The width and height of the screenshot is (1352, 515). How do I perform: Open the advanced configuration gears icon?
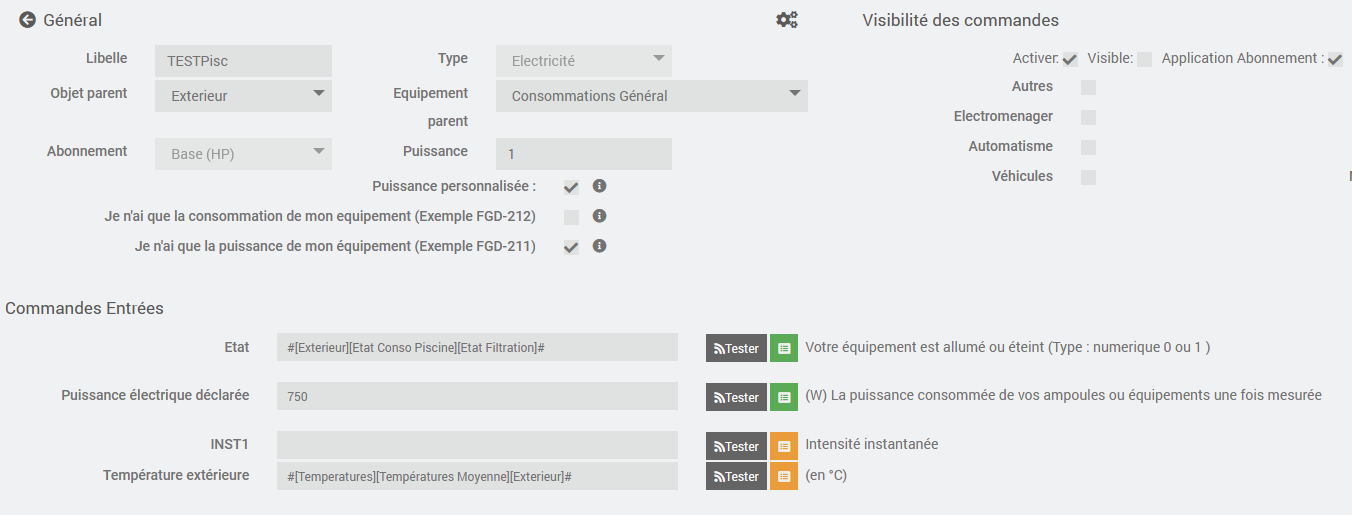click(x=787, y=20)
